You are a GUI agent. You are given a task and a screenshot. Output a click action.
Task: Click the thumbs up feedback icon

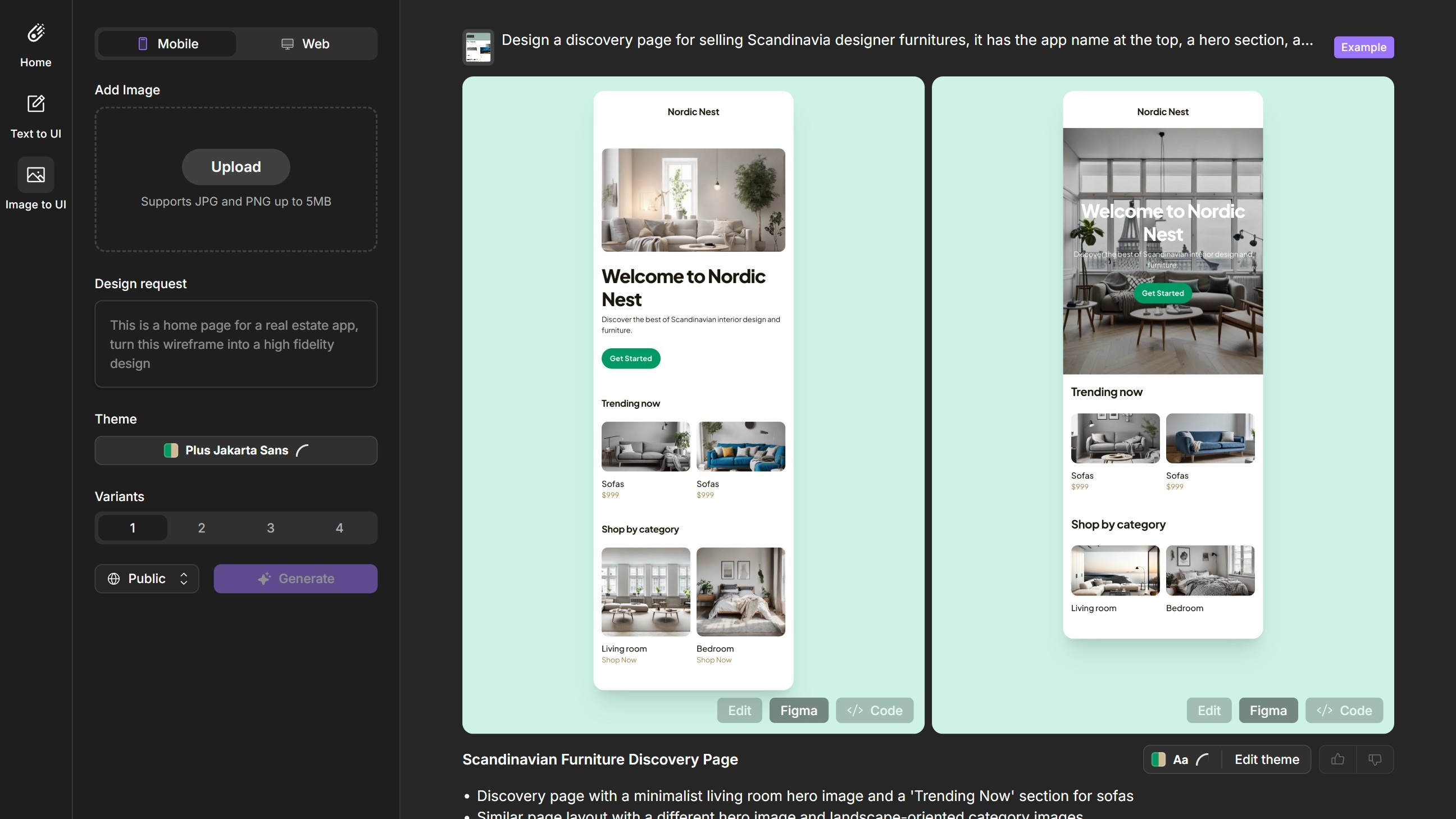(1337, 759)
